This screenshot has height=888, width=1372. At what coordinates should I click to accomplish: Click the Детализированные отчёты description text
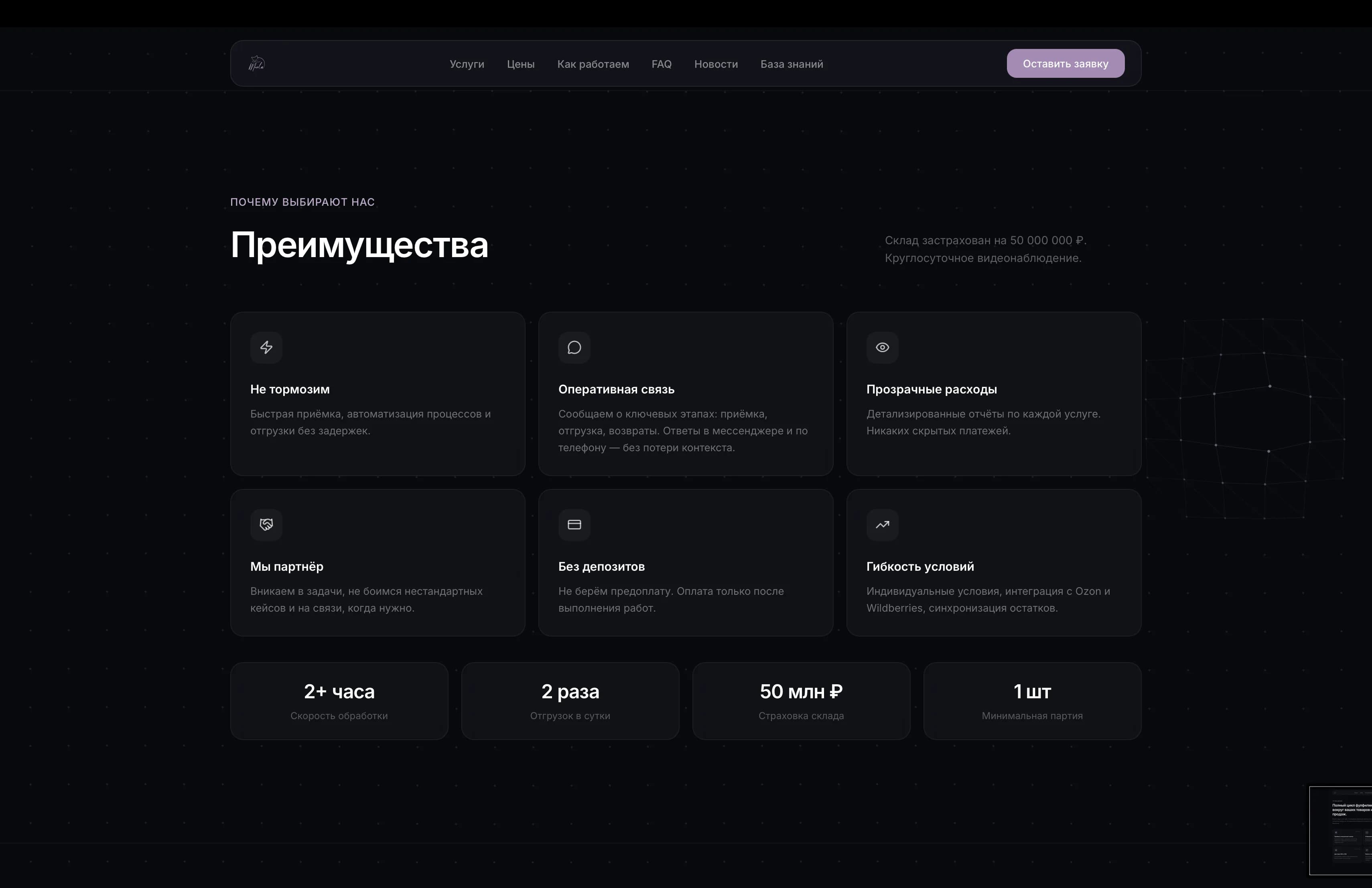tap(983, 422)
